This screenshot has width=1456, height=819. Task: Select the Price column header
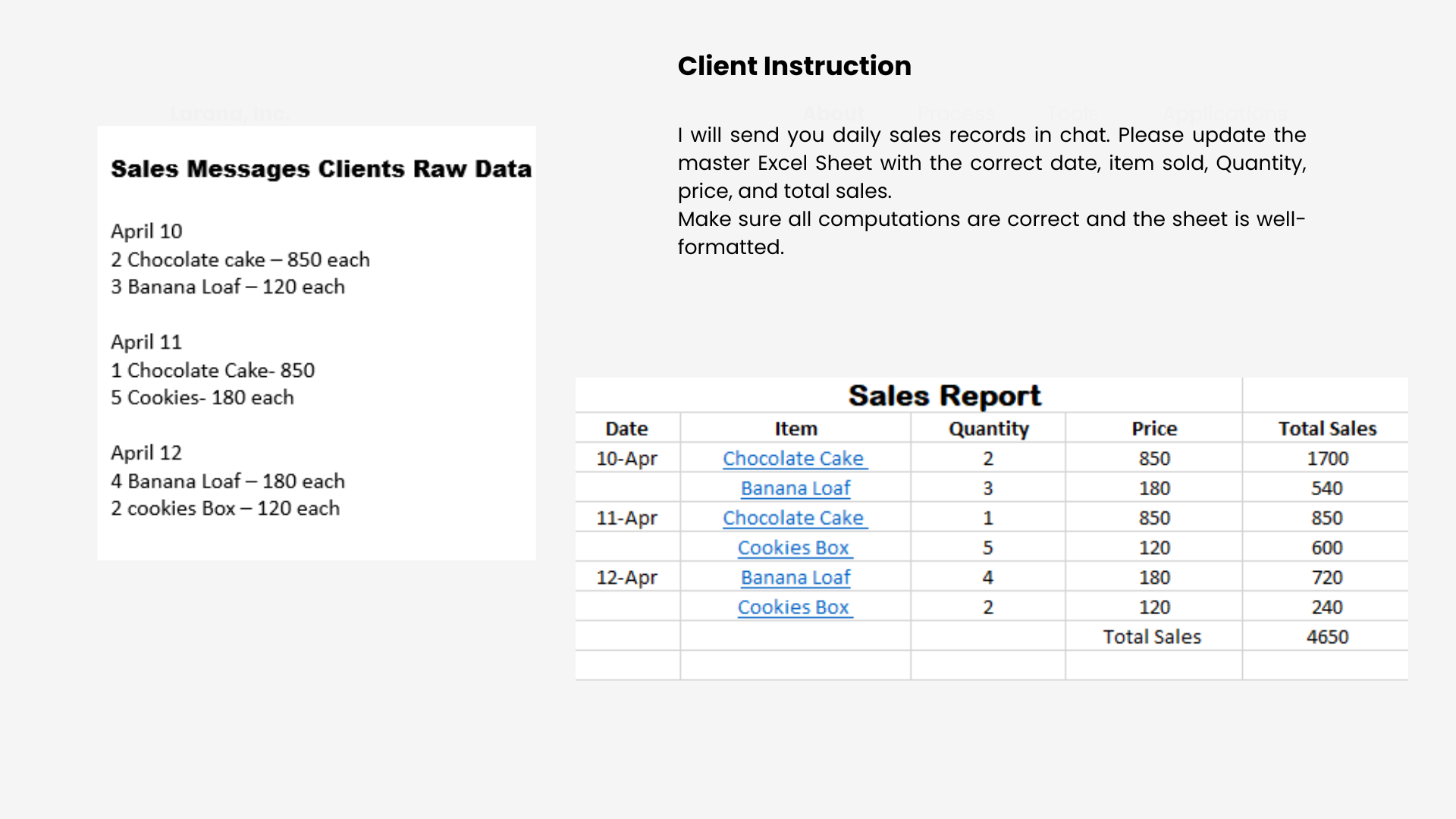pyautogui.click(x=1153, y=428)
